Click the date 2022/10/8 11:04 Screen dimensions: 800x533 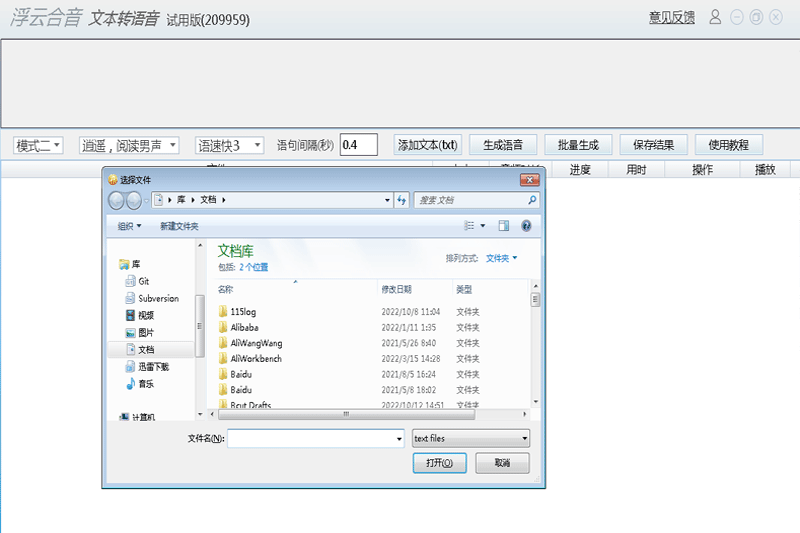411,312
